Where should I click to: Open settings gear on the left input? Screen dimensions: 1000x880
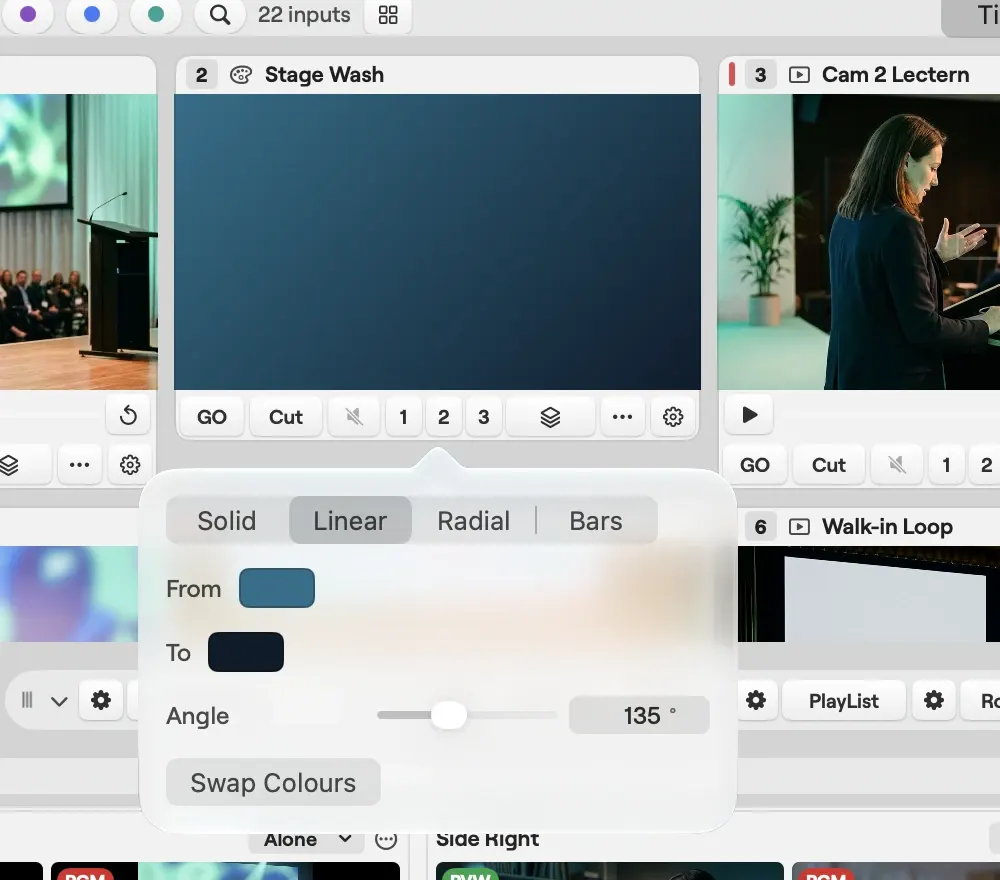pyautogui.click(x=130, y=465)
